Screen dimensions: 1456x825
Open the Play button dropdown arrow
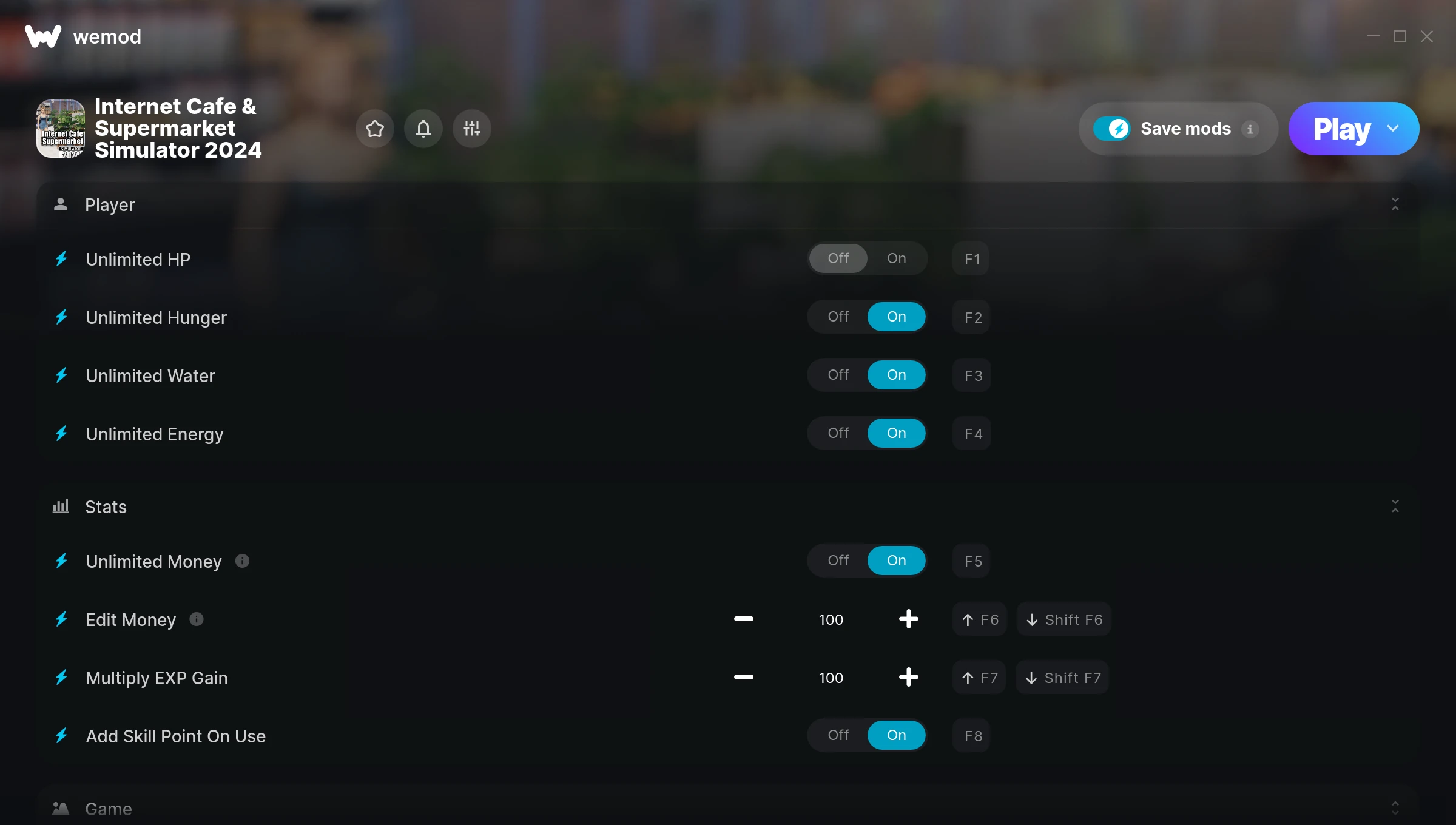coord(1393,129)
